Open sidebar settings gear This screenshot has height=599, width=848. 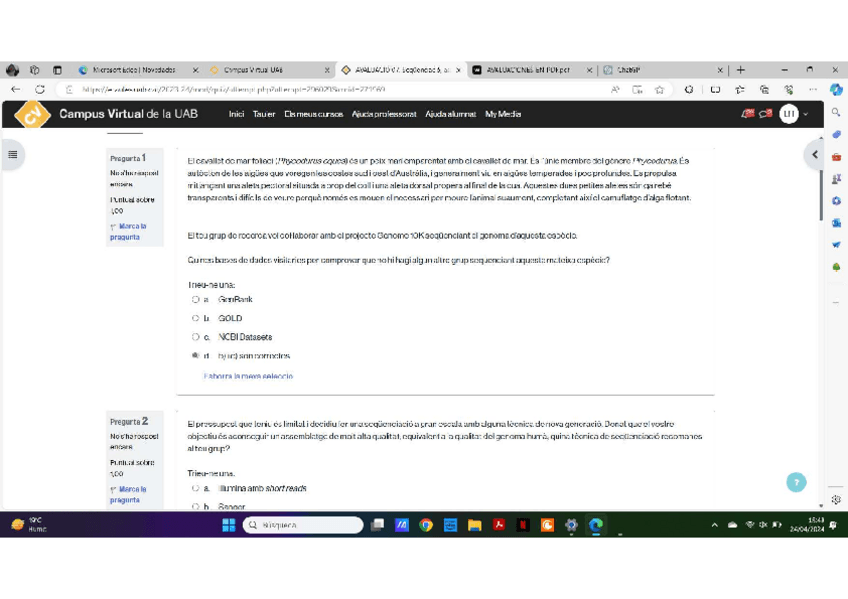click(x=836, y=500)
